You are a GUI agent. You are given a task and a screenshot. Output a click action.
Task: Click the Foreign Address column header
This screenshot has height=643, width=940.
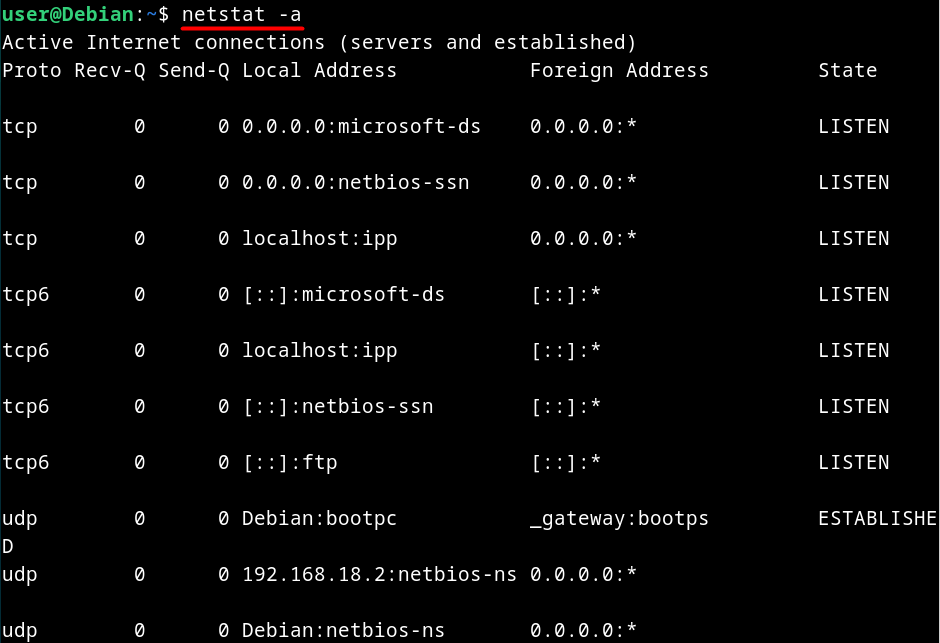tap(619, 71)
